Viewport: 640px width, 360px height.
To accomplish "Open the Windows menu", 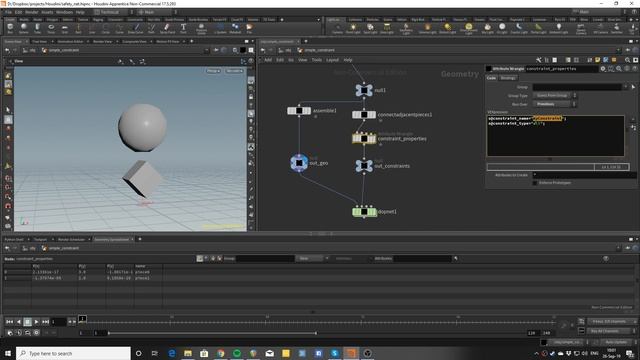I will coord(64,12).
